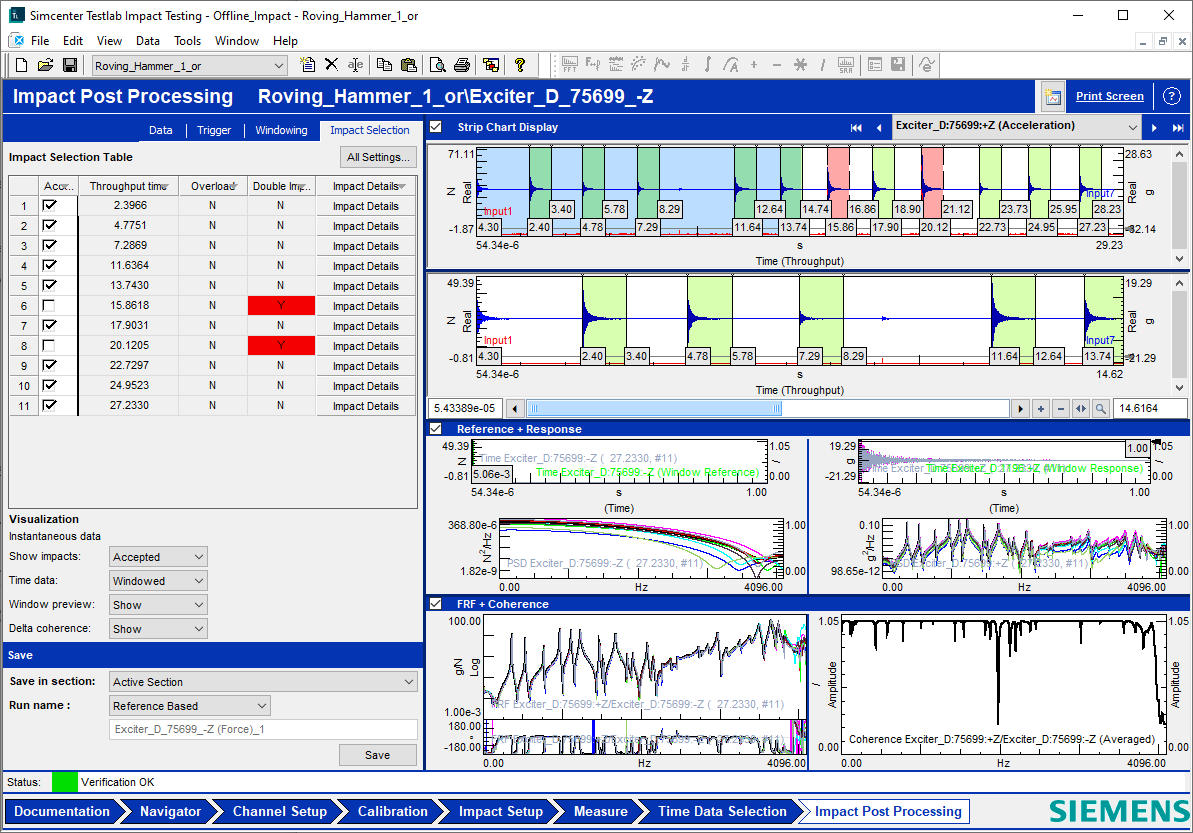
Task: Toggle the Strip Chart Display checkbox
Action: (x=436, y=127)
